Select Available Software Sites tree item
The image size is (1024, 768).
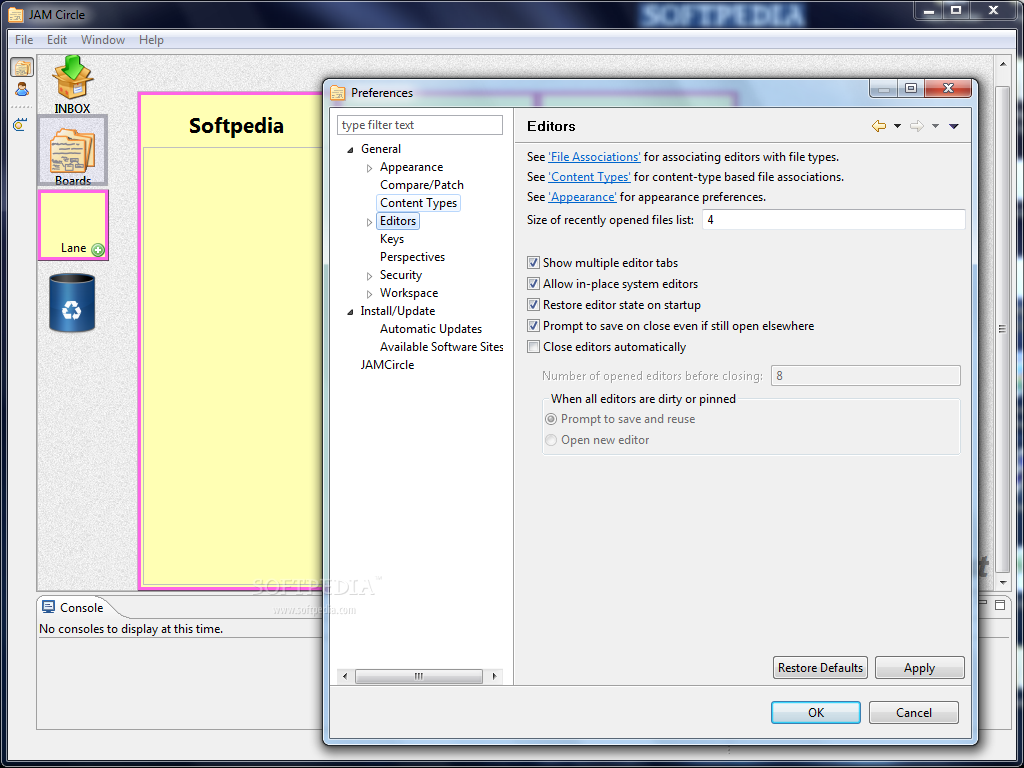pos(442,347)
